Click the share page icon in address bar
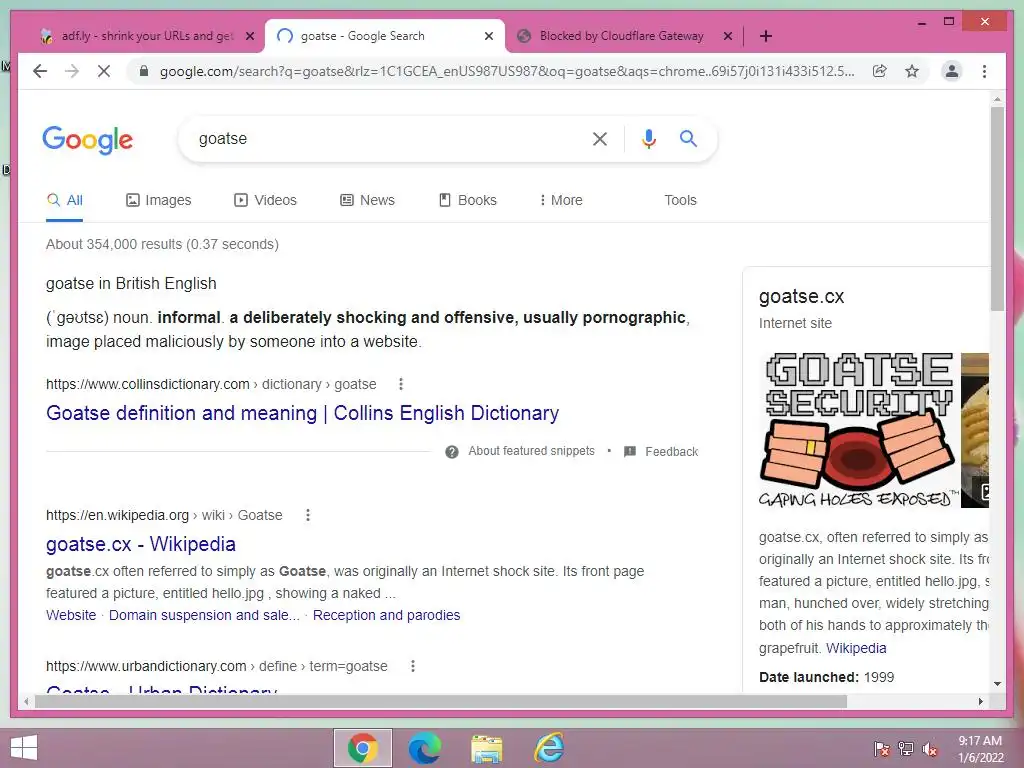This screenshot has width=1024, height=768. (880, 71)
